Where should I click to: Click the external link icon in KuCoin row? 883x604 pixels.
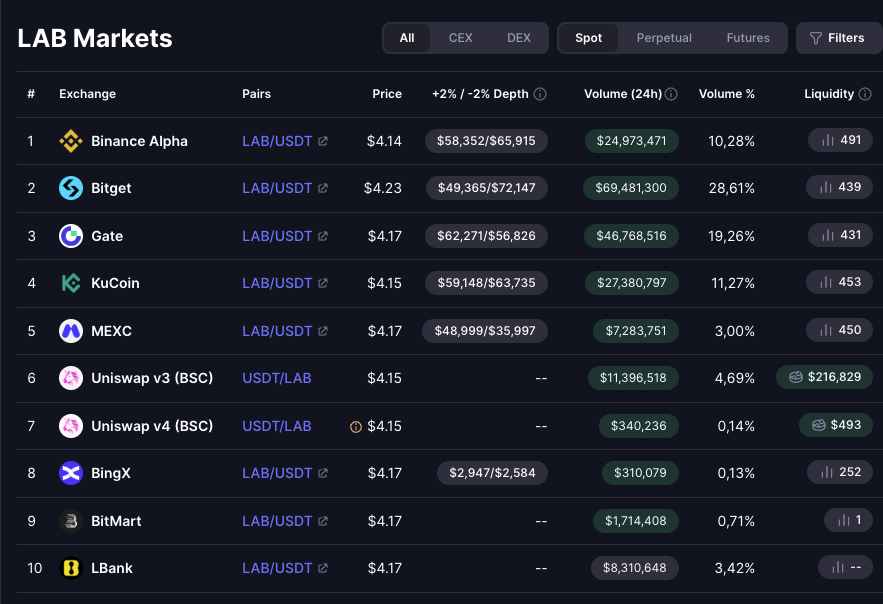click(323, 283)
